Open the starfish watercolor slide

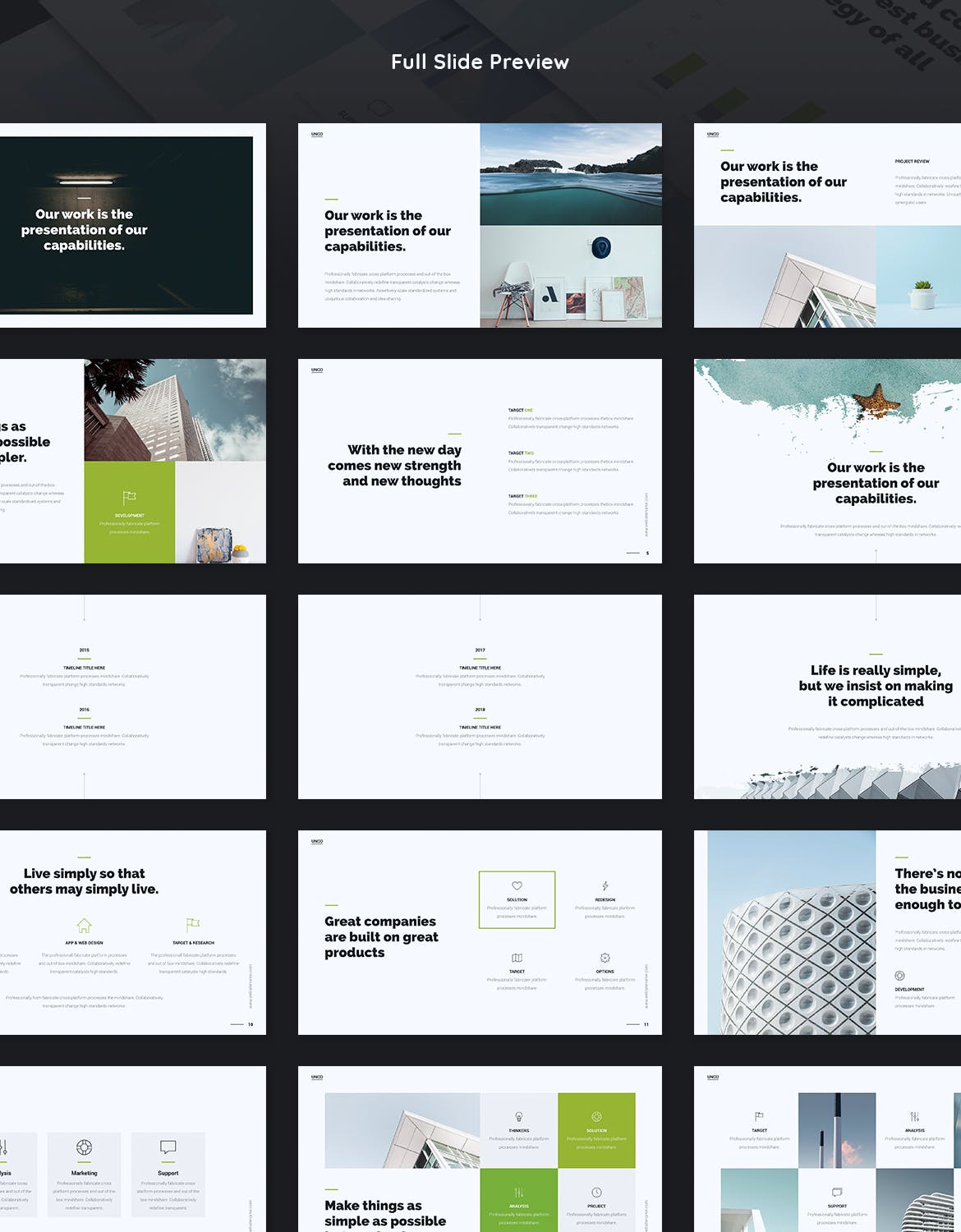pos(827,461)
